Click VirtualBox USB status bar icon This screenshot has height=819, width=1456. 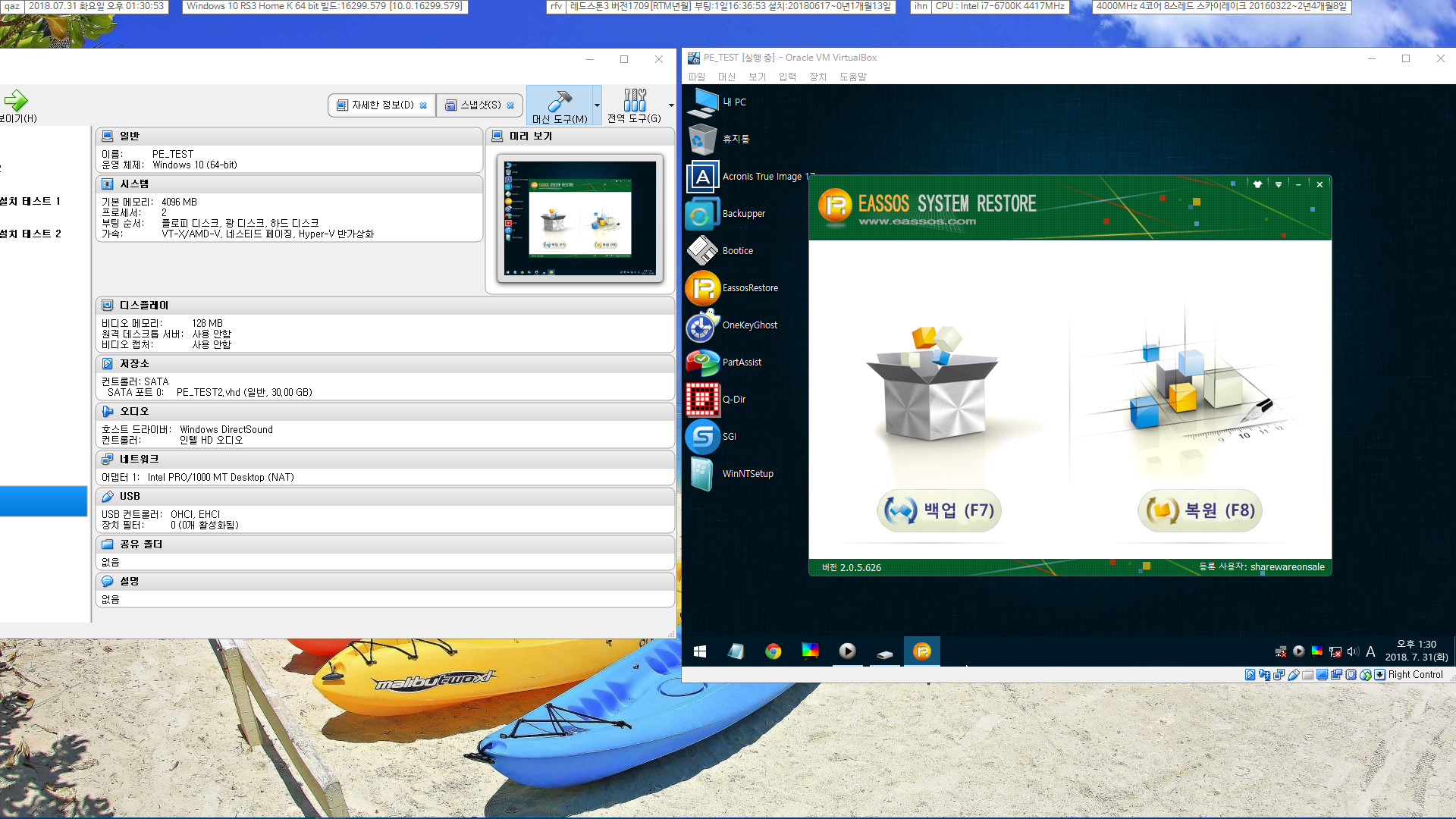[x=1293, y=675]
